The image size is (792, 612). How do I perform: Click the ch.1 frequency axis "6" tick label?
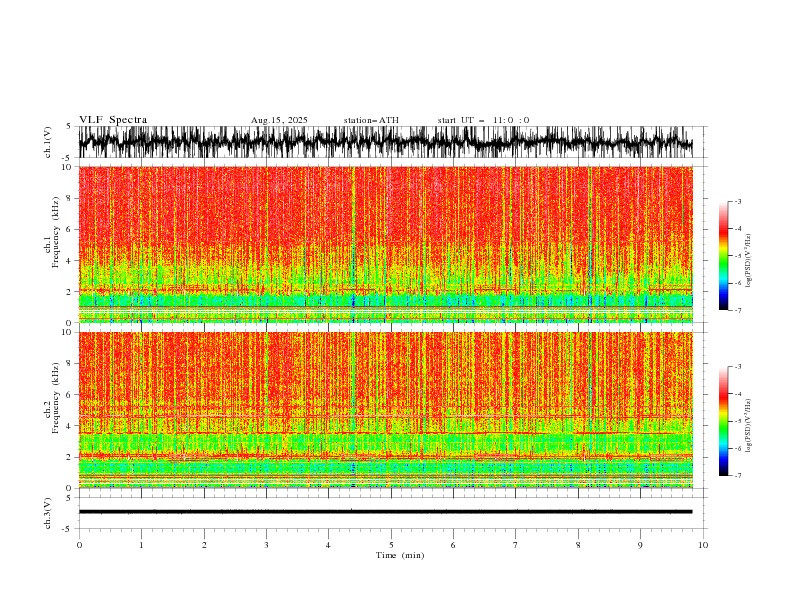(69, 229)
